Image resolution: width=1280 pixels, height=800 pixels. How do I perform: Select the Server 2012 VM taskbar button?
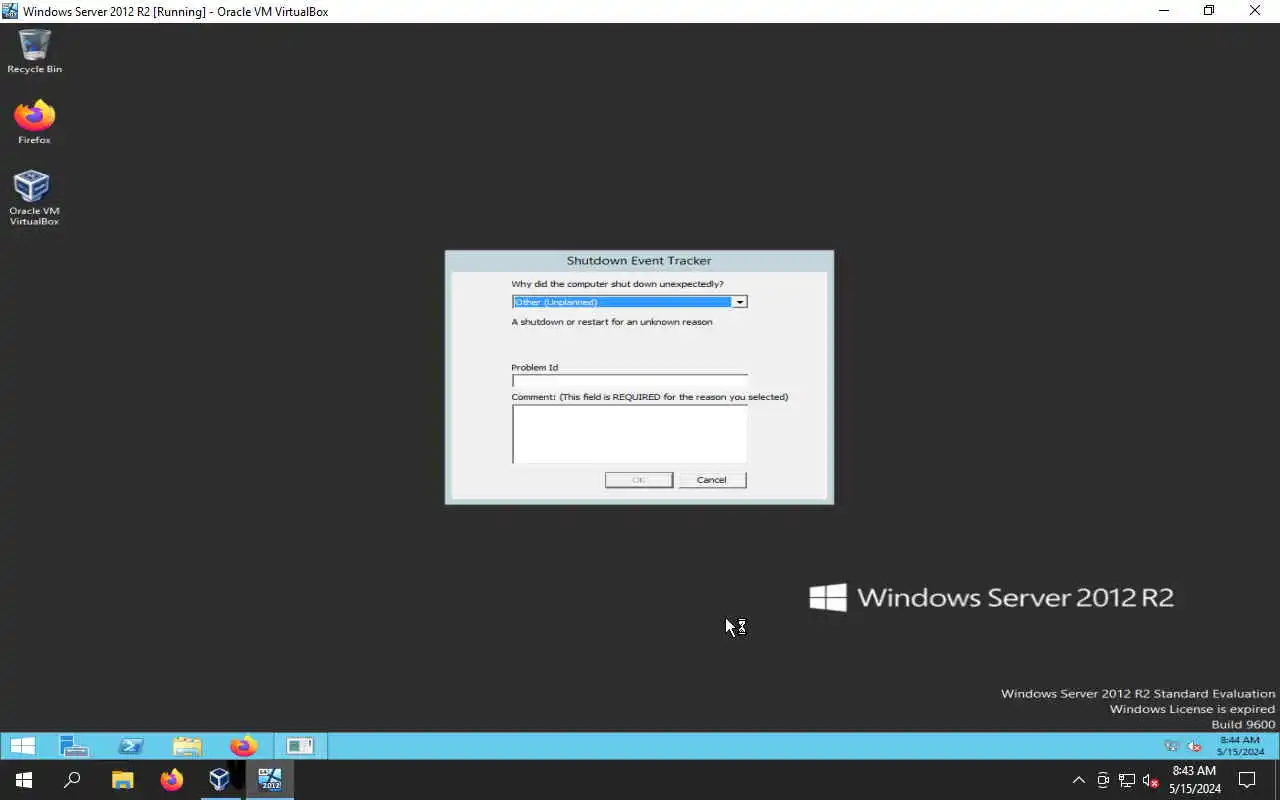coord(270,780)
